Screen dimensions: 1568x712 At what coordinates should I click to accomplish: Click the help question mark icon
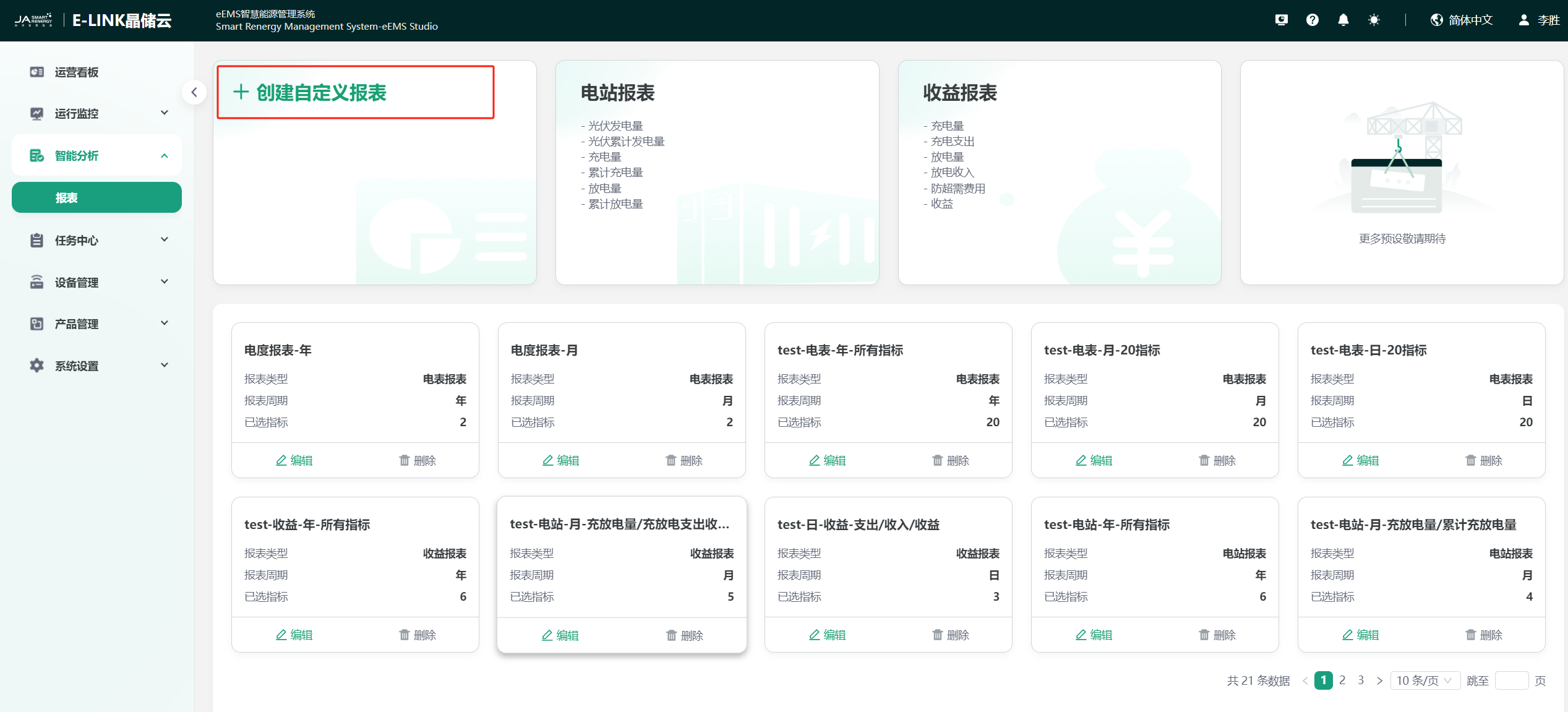coord(1312,20)
